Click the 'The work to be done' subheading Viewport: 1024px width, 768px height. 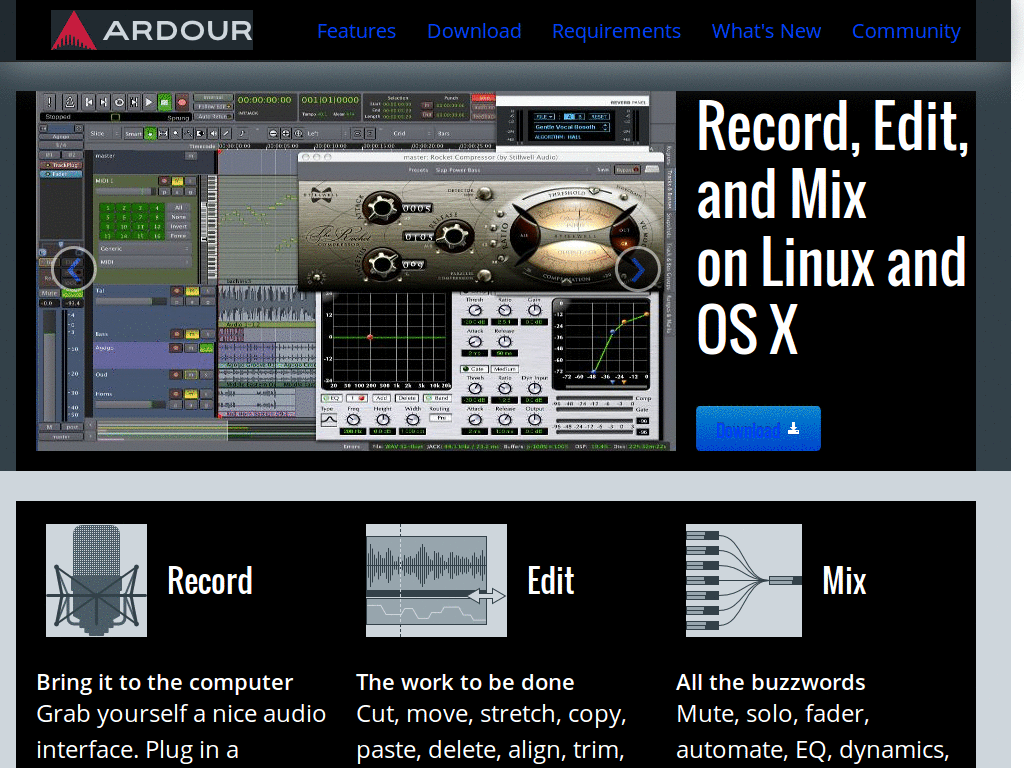(465, 682)
